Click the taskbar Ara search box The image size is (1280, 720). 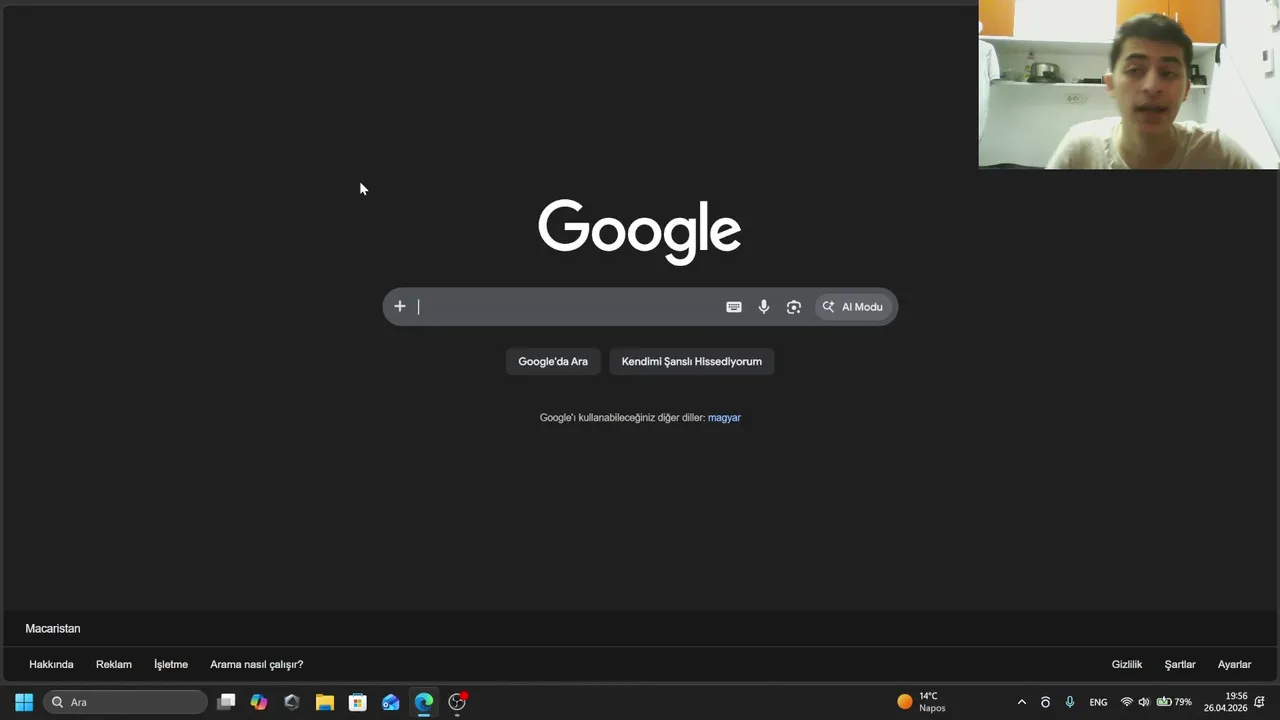click(x=125, y=702)
